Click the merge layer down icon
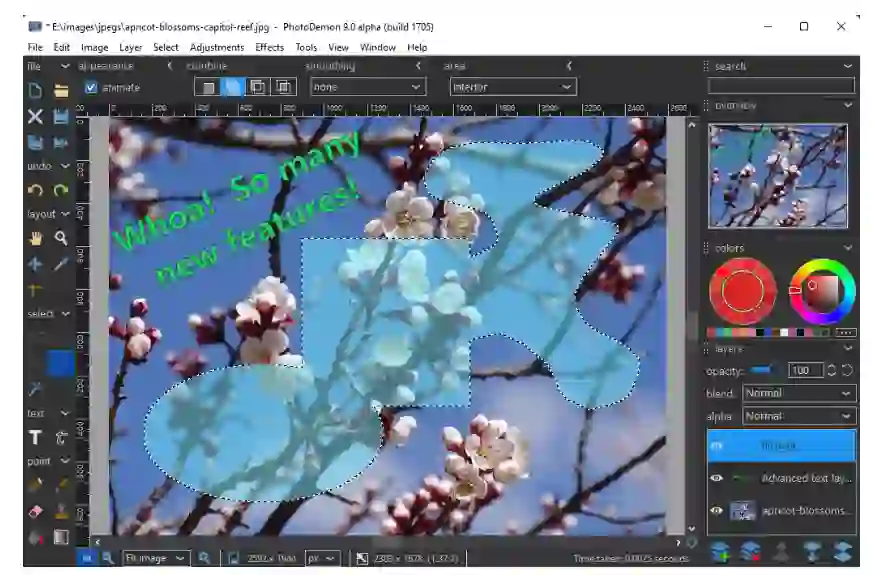 812,552
